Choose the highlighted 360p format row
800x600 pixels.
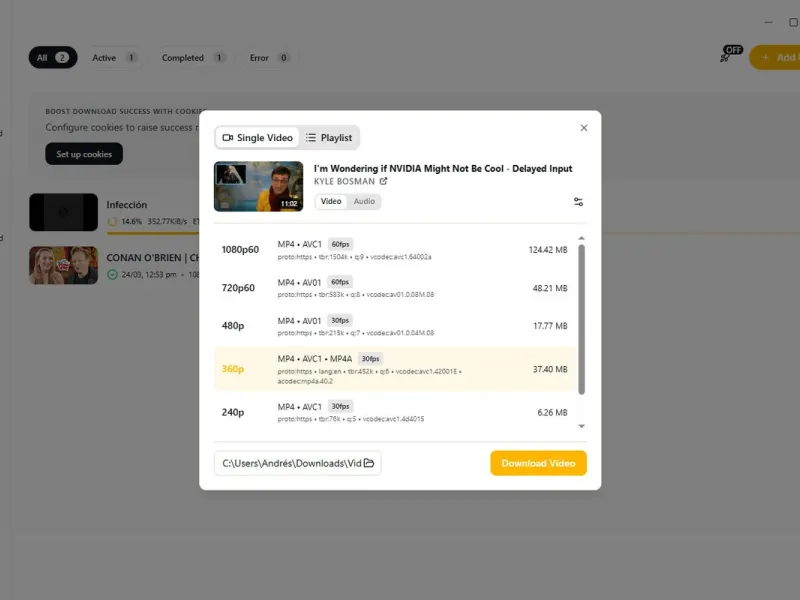(x=395, y=369)
